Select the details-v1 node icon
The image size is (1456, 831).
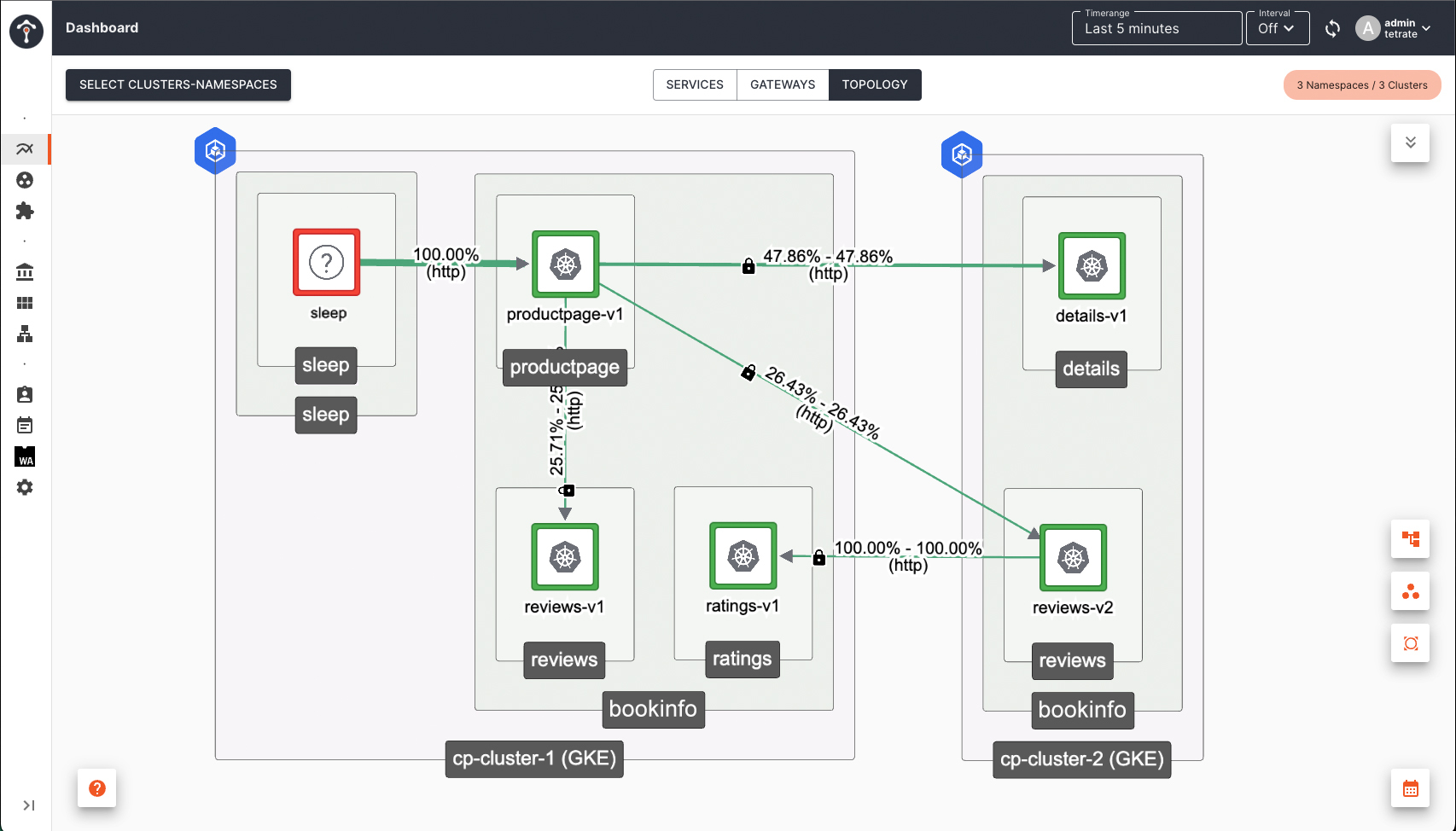[x=1092, y=266]
